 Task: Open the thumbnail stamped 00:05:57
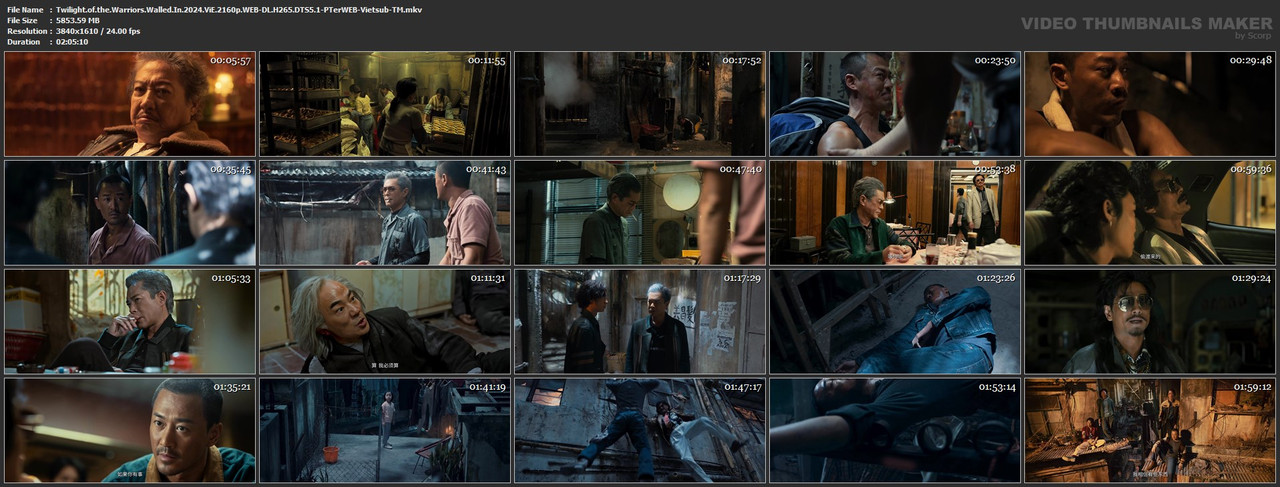pos(130,104)
